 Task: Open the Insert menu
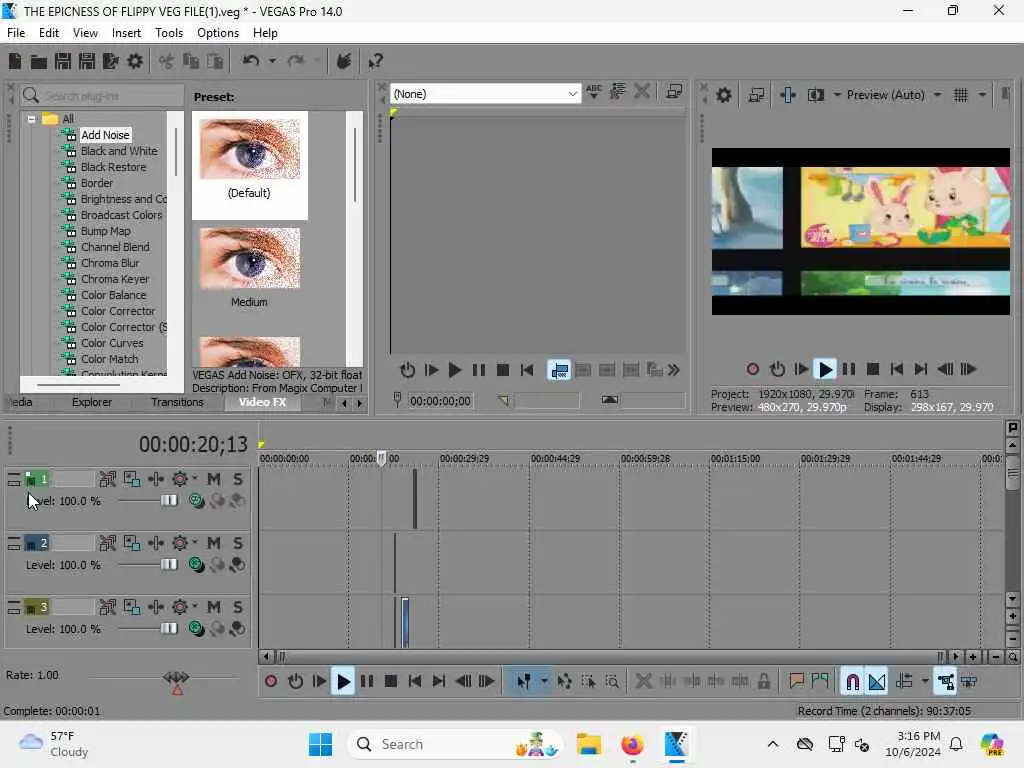pyautogui.click(x=126, y=33)
